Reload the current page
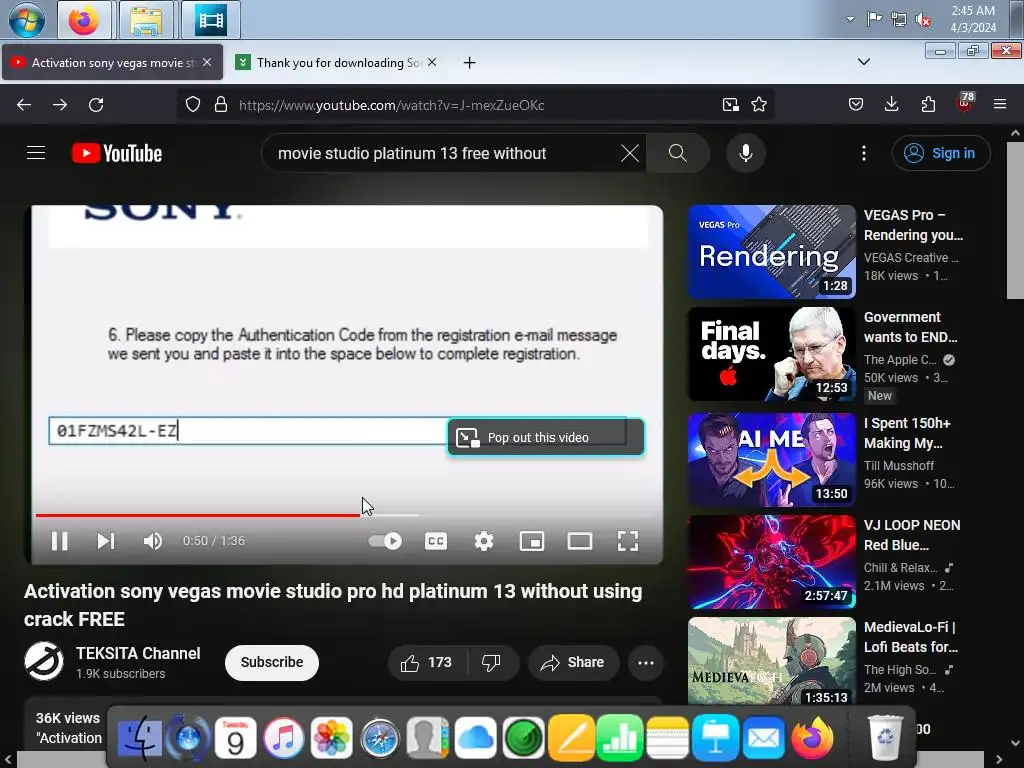The height and width of the screenshot is (768, 1024). [x=96, y=104]
